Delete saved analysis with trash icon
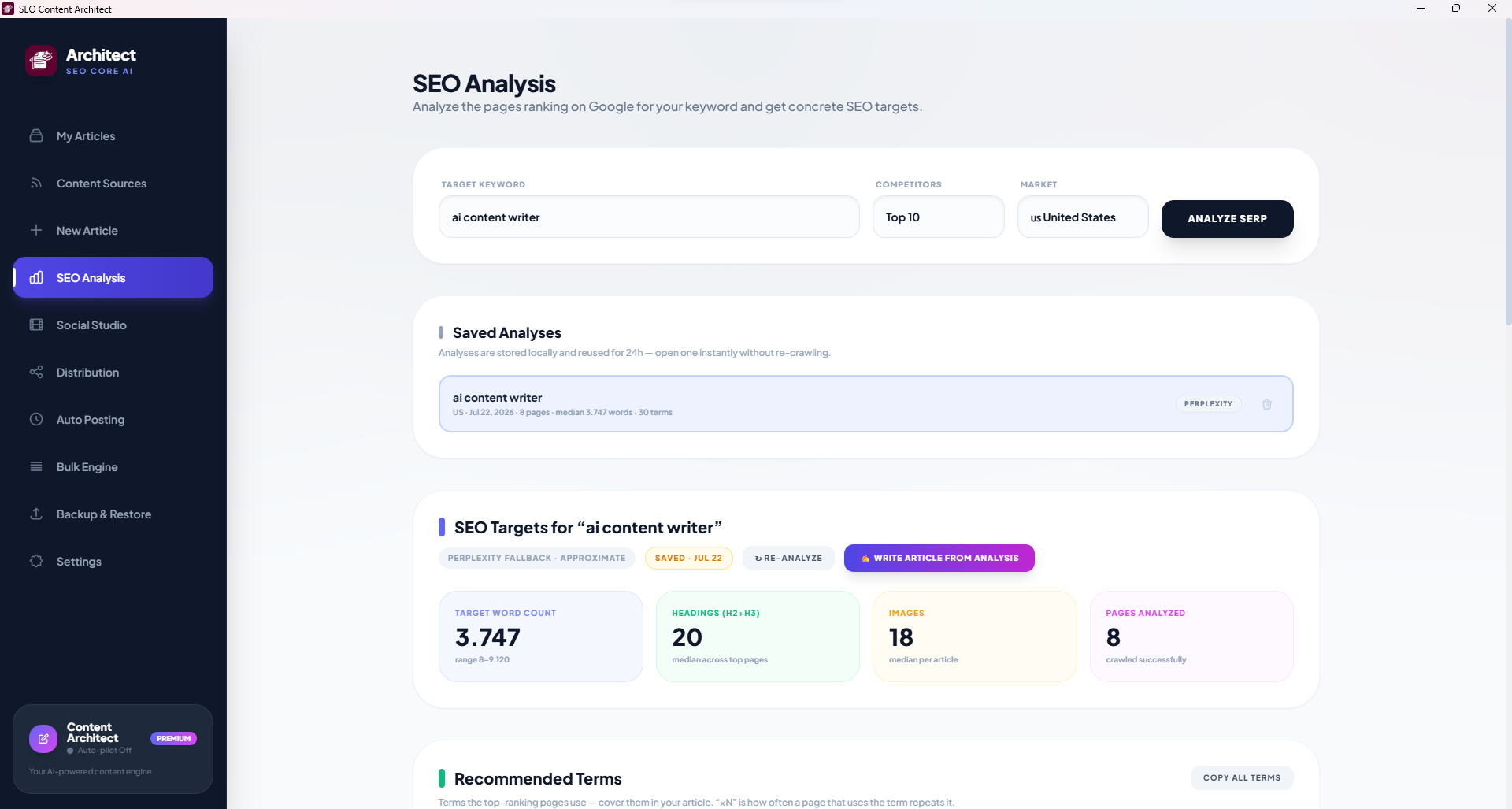This screenshot has width=1512, height=809. (x=1267, y=404)
